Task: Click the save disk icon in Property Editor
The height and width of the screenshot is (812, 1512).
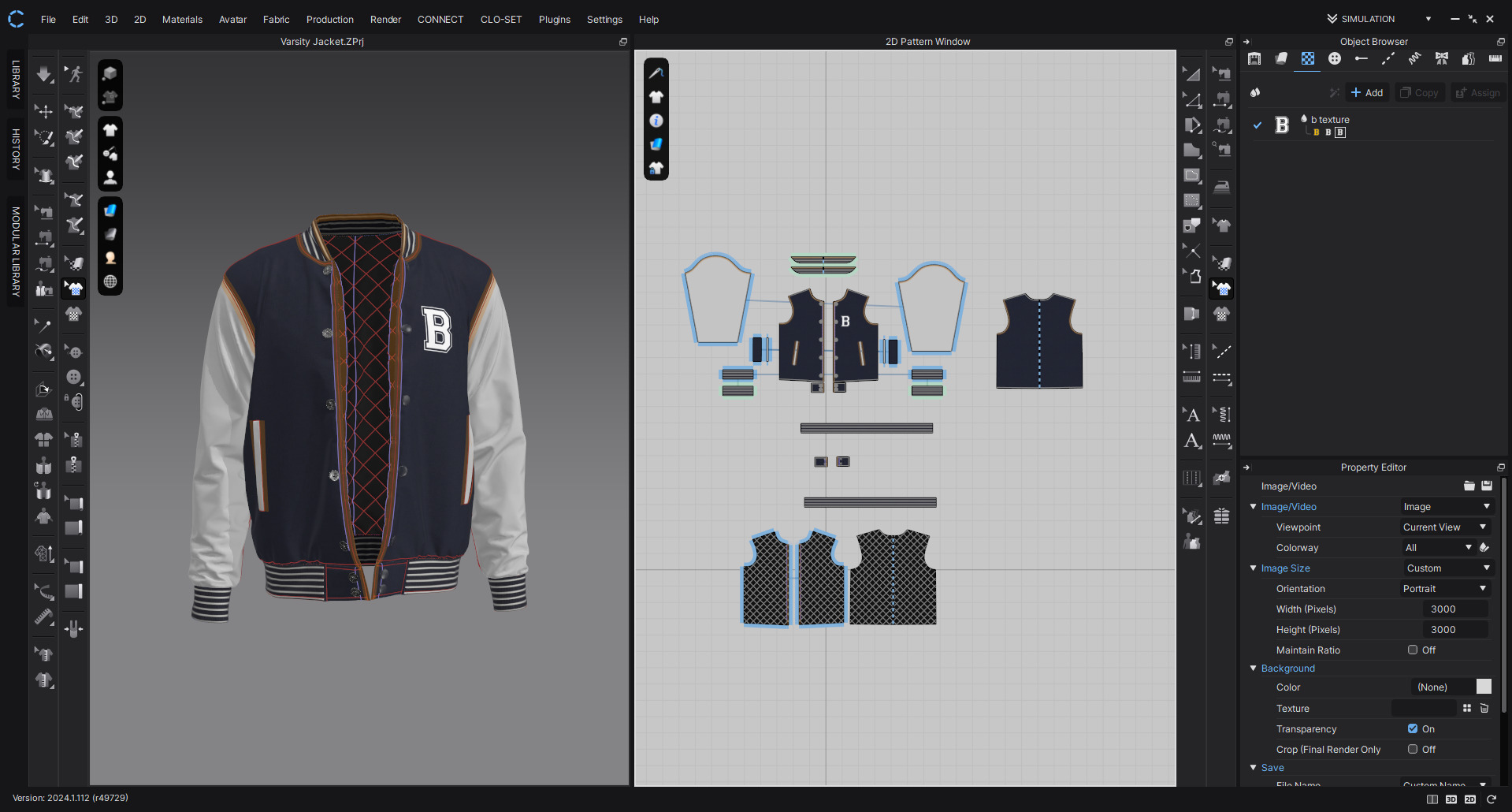Action: point(1487,486)
